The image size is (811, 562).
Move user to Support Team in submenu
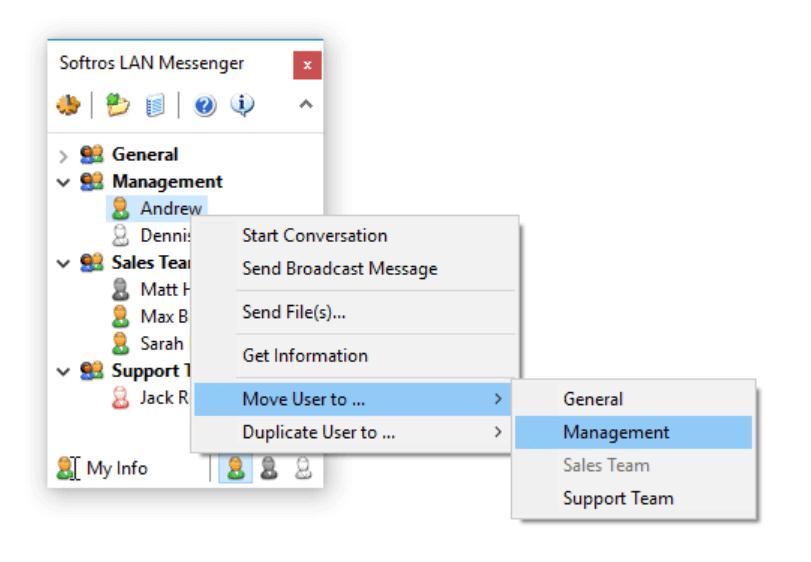[x=633, y=498]
